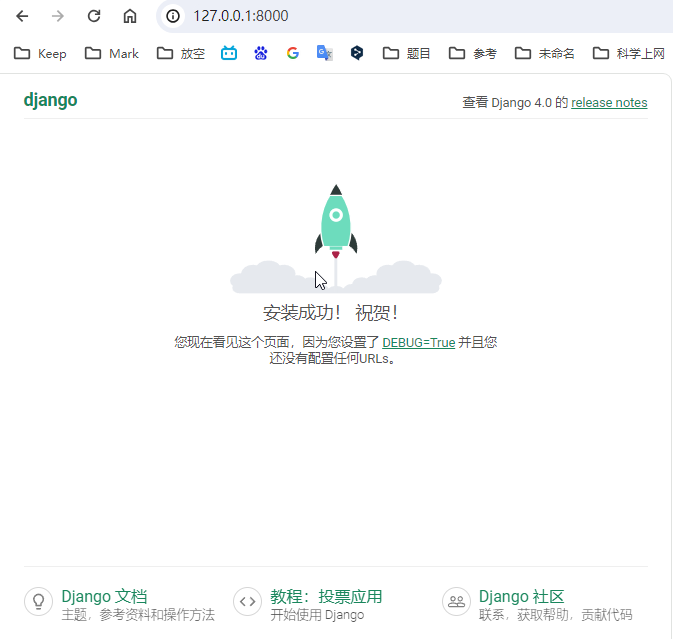Open the Keep bookmarks folder

(40, 54)
